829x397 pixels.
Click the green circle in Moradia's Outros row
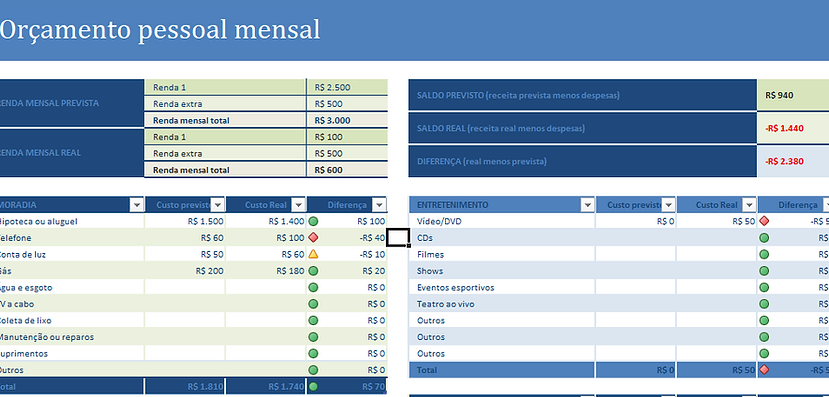(313, 370)
